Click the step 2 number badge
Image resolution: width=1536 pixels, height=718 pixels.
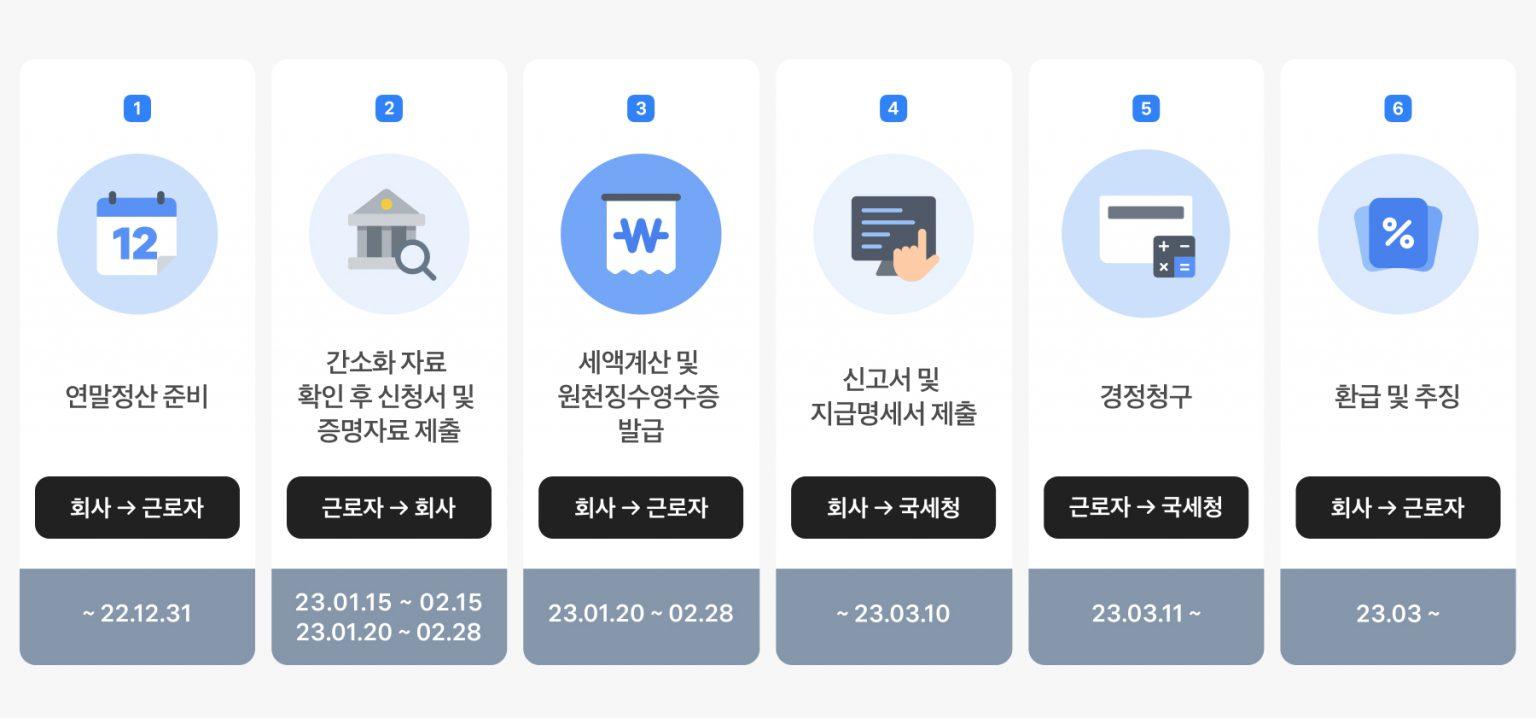(x=389, y=109)
